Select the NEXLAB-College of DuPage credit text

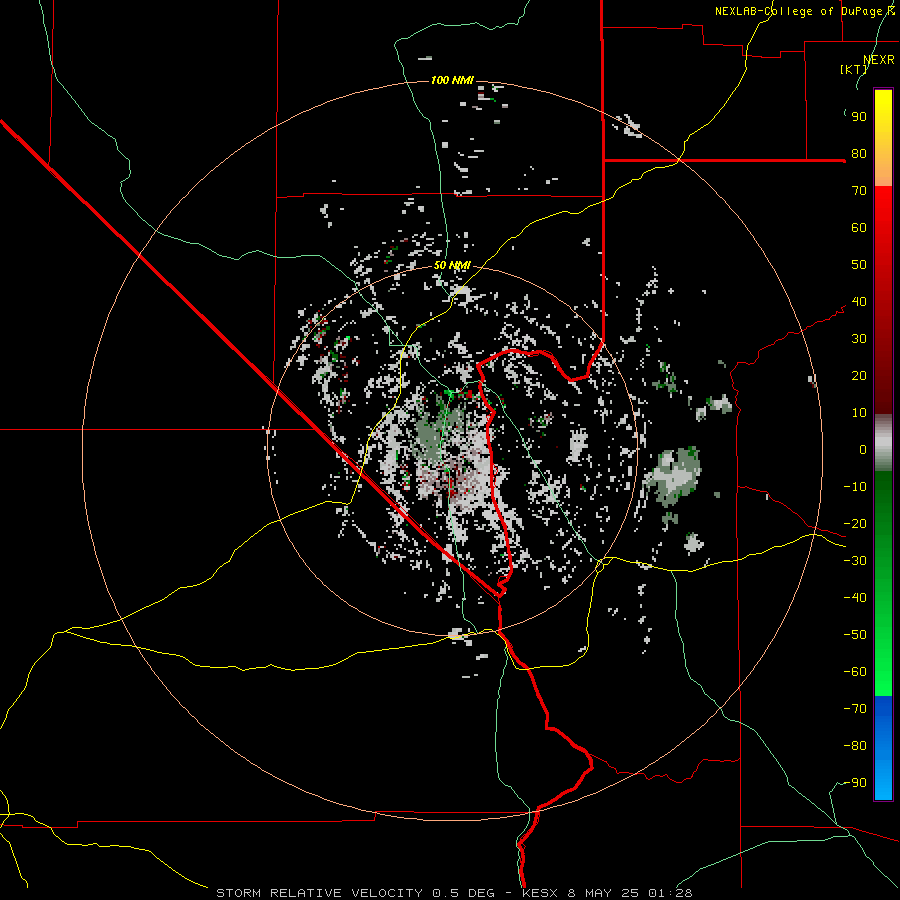804,11
